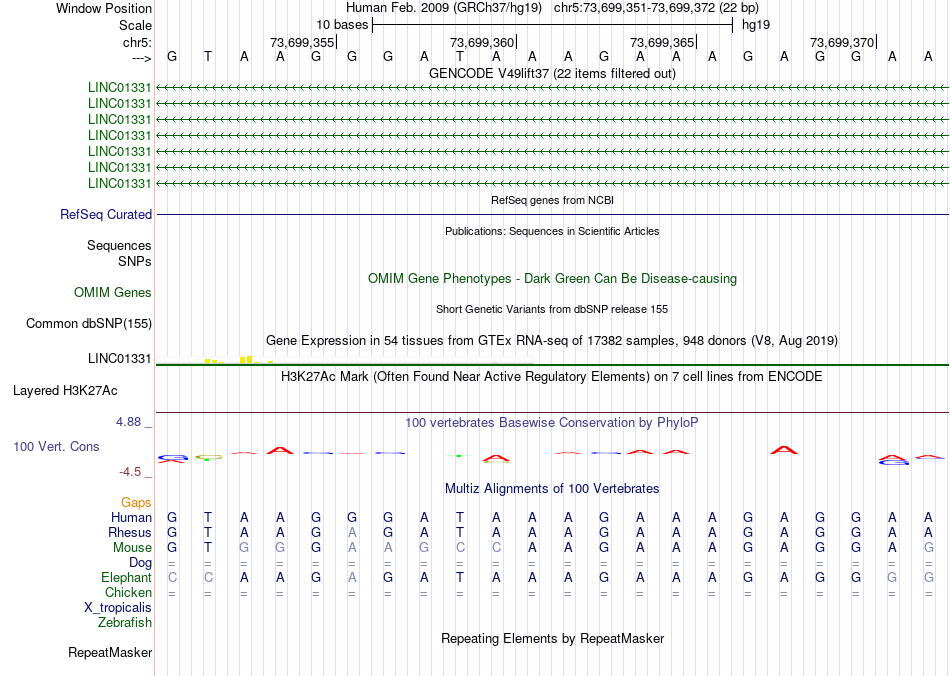
Task: Open 100 vertebrates Basewise Conservation by PhyloP title
Action: pyautogui.click(x=552, y=423)
